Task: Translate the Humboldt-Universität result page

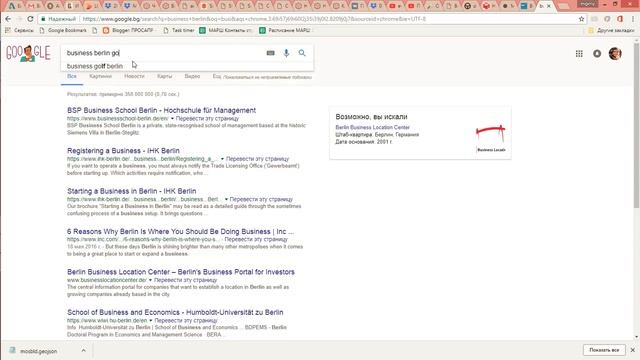Action: (x=186, y=320)
